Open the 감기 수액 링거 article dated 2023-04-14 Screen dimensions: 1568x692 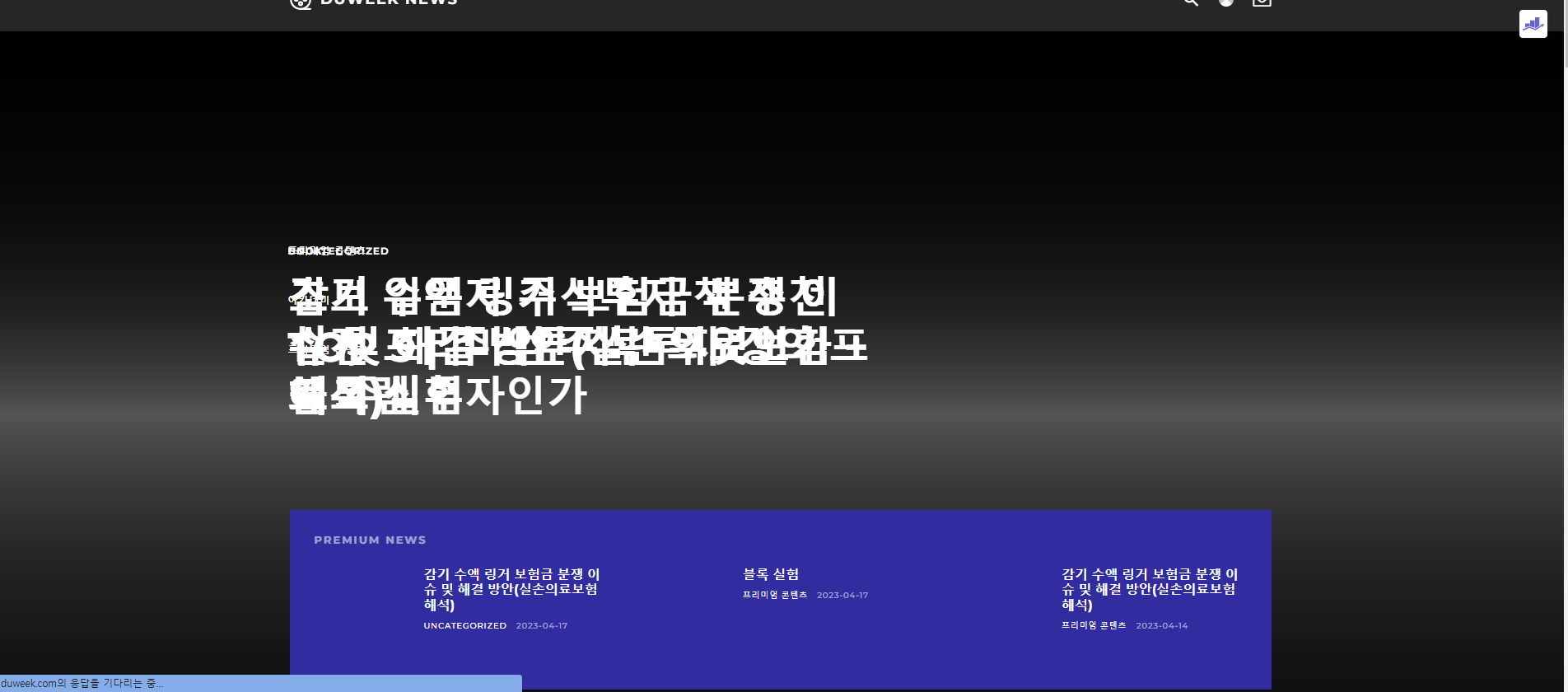pyautogui.click(x=1150, y=589)
